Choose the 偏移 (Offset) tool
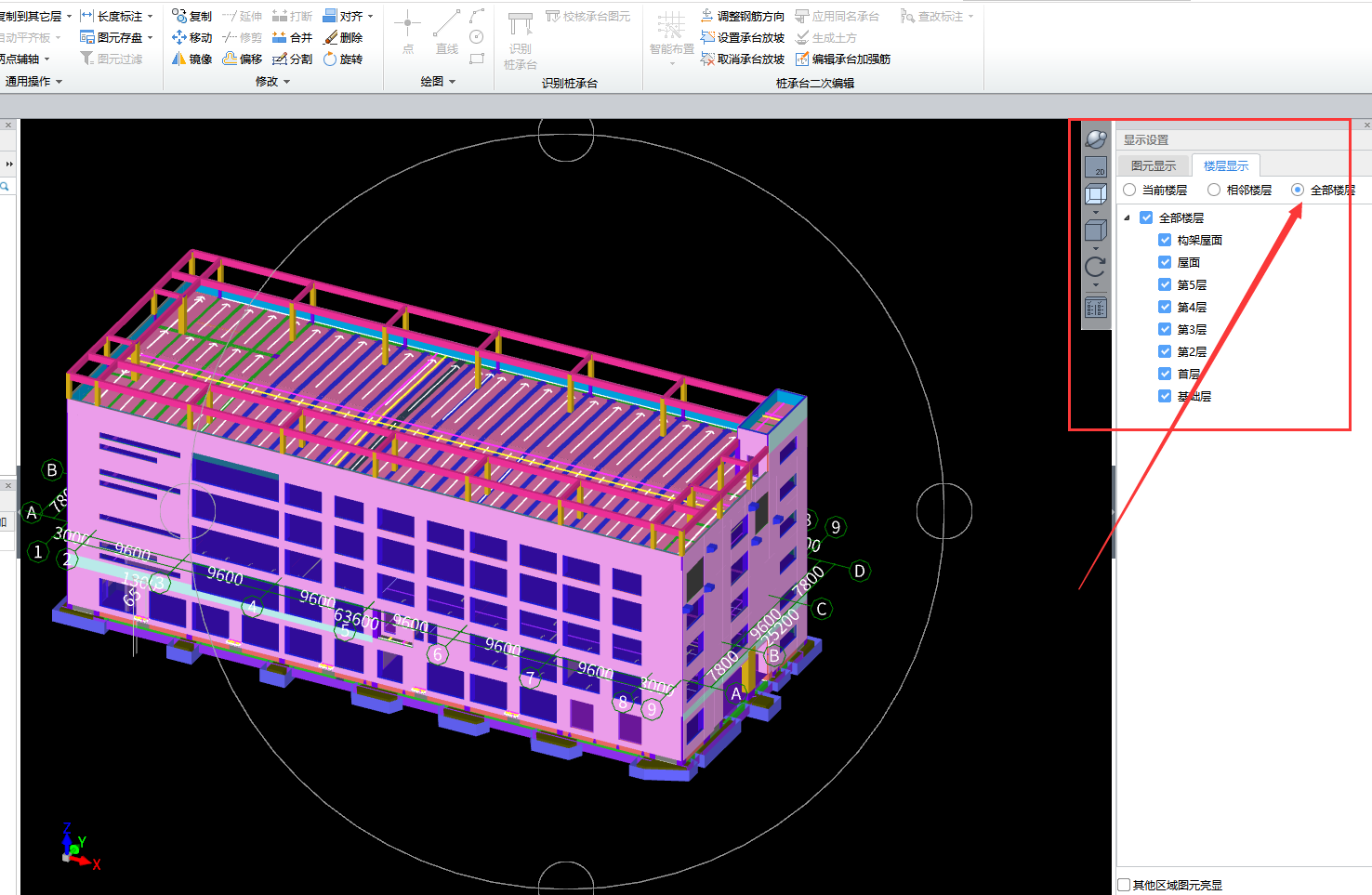Image resolution: width=1372 pixels, height=895 pixels. click(x=242, y=59)
